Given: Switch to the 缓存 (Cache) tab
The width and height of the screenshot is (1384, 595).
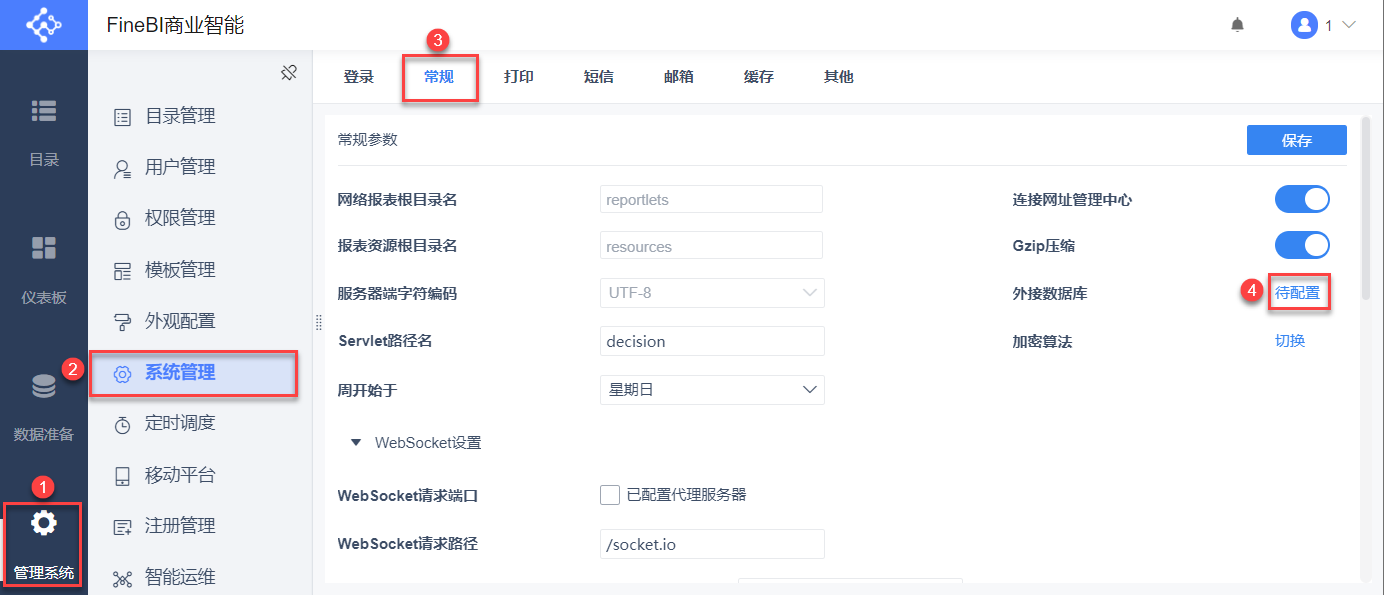Looking at the screenshot, I should coord(758,76).
